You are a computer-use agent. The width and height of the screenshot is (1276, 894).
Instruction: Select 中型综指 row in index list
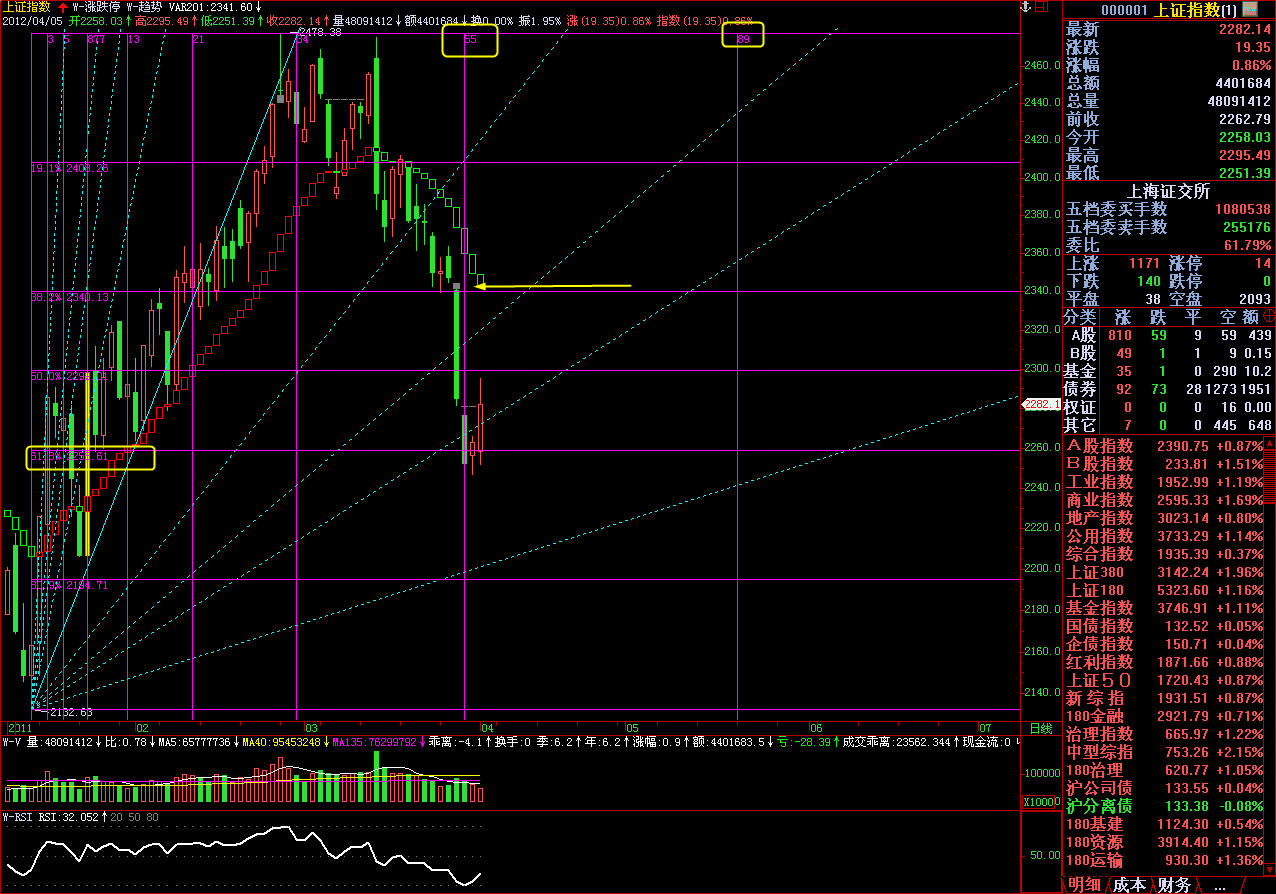1100,752
